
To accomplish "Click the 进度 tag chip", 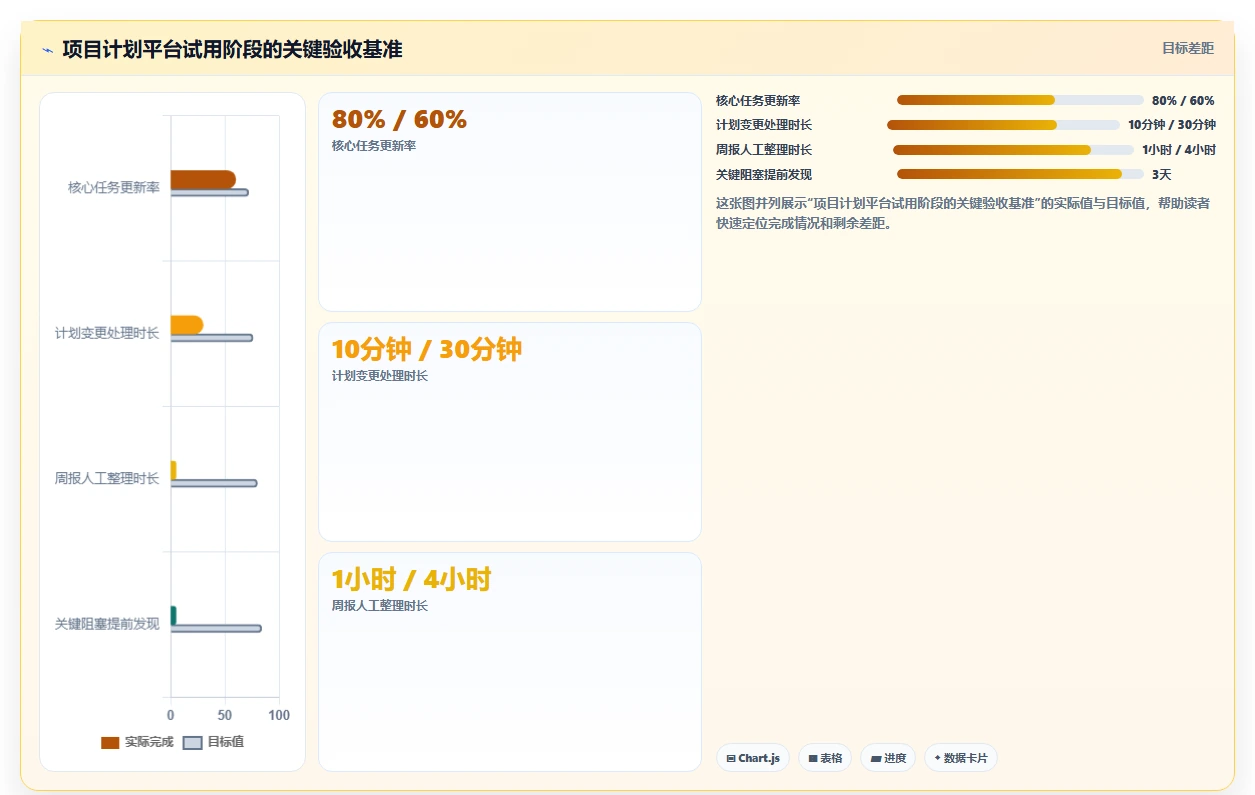I will [x=888, y=758].
